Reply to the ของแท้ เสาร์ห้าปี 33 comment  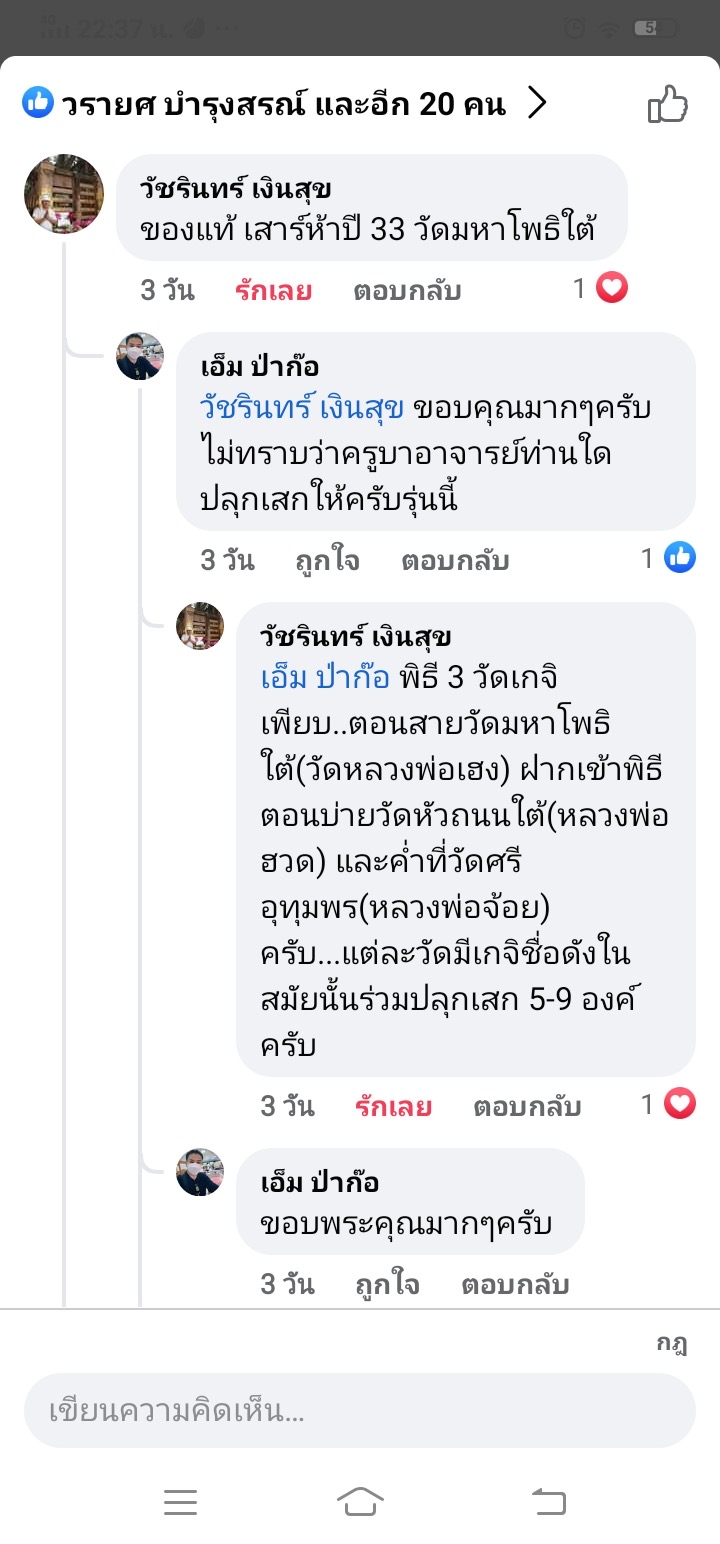[x=407, y=291]
